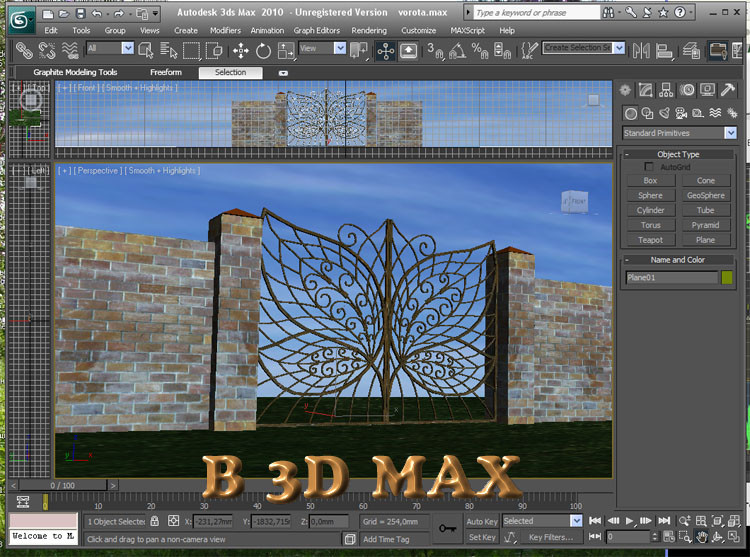Click the Set Keys large key icon

[x=447, y=528]
